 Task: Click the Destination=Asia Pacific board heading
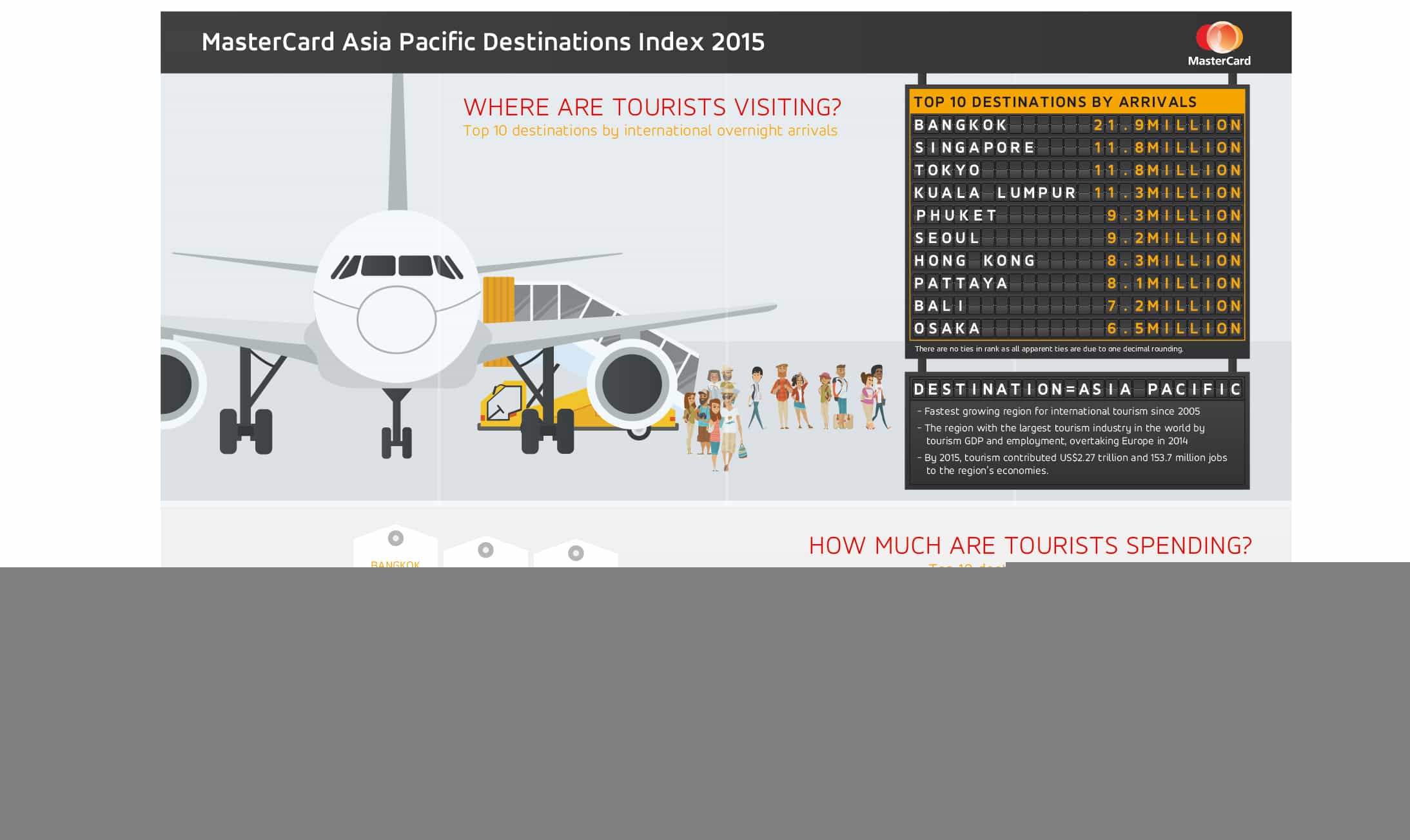(1077, 389)
